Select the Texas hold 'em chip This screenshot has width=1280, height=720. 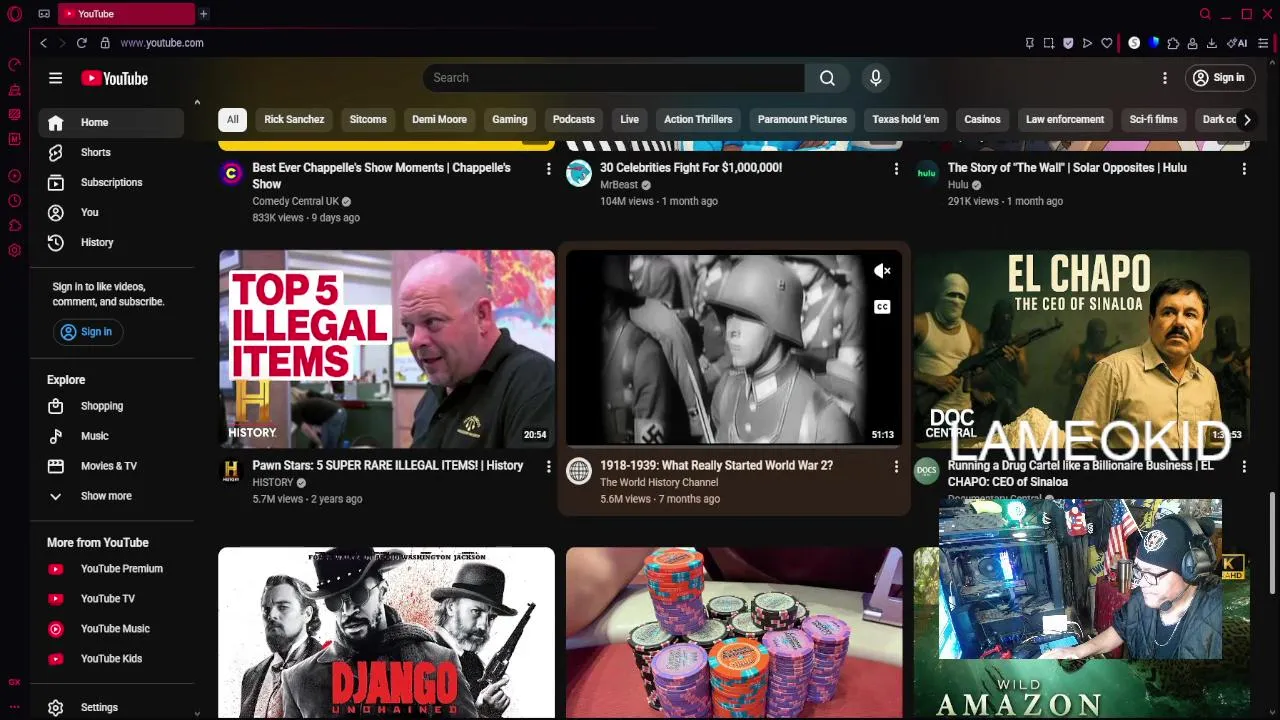[x=905, y=119]
